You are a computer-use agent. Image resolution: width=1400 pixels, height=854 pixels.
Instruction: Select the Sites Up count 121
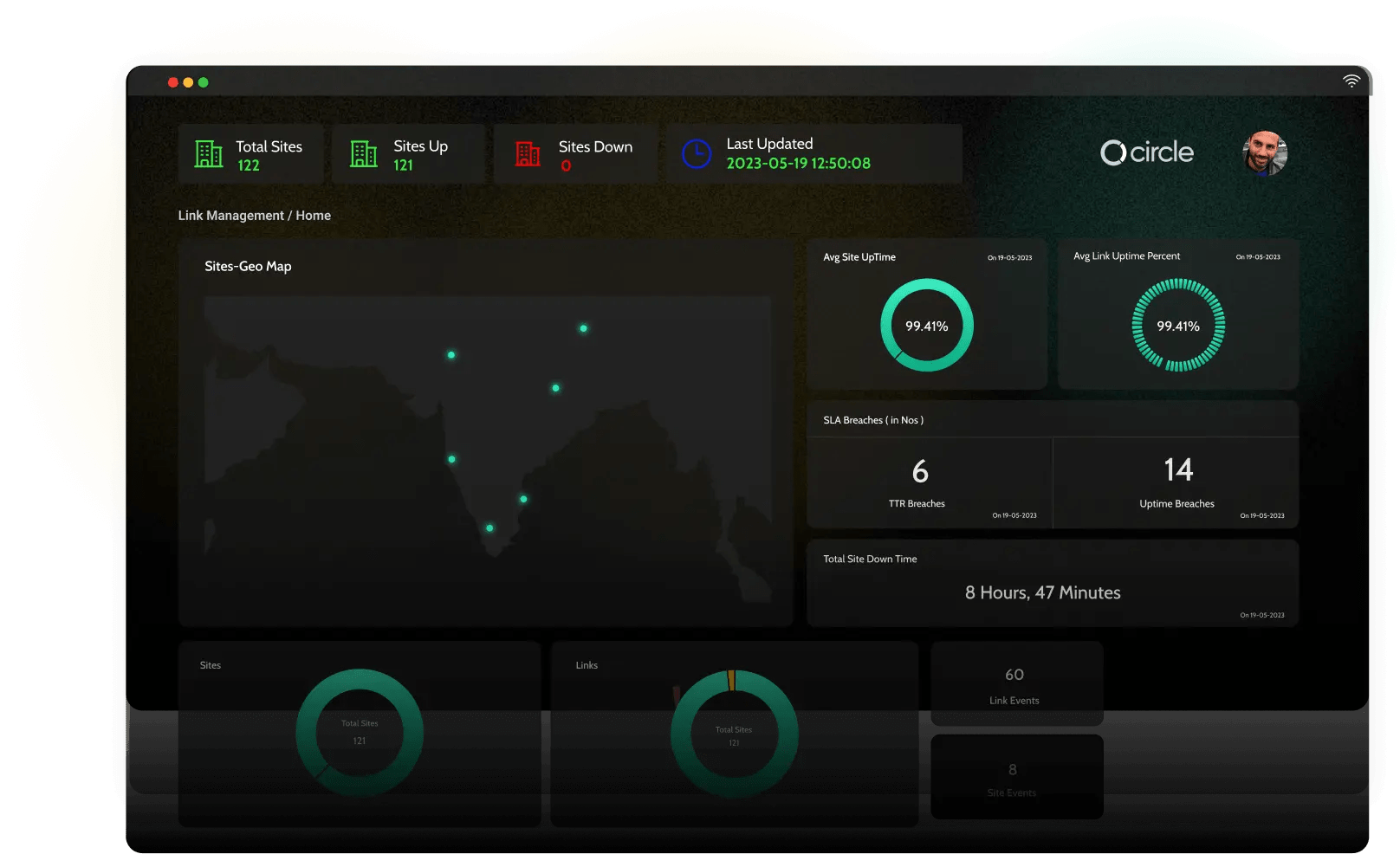click(404, 165)
